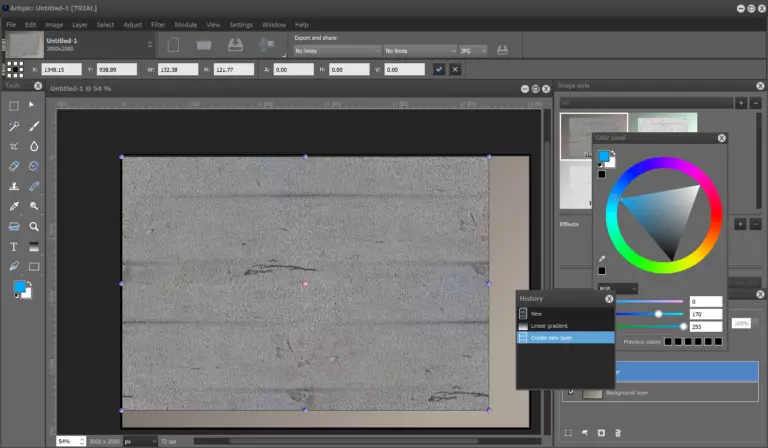Toggle Background layer visibility checkbox
Viewport: 768px width, 448px height.
coord(571,393)
